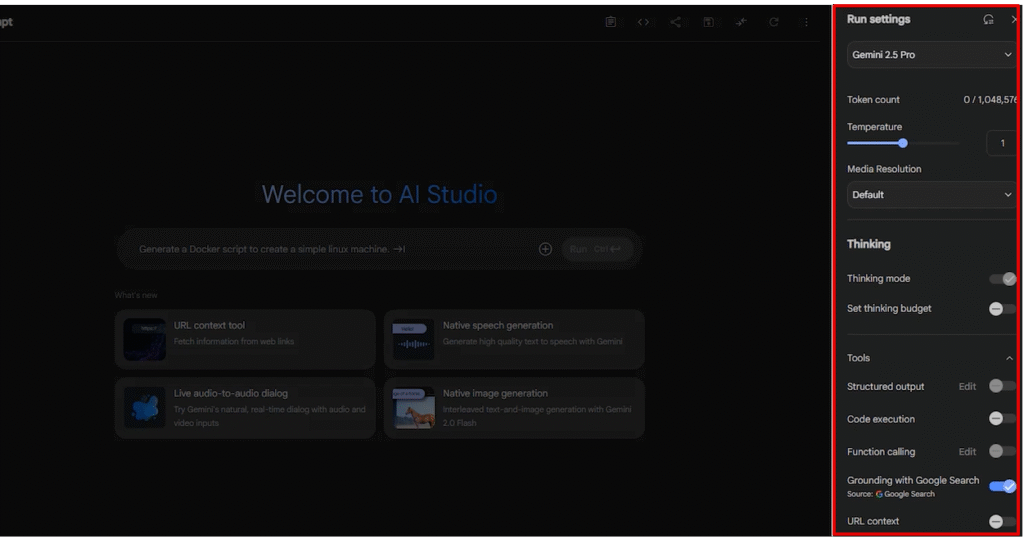Click the Temperature slider handle
Screen dimensions: 1024x539
click(903, 143)
